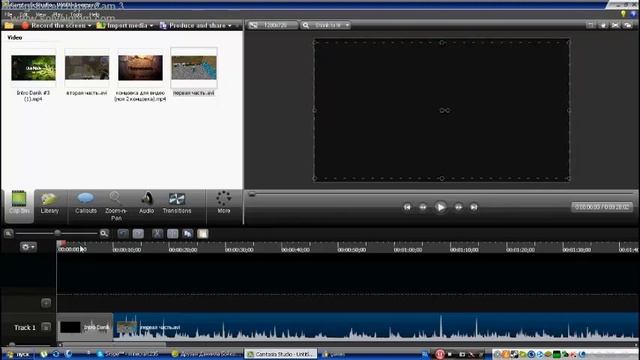This screenshot has width=640, height=360.
Task: Click the yellow tips lightbulb icon
Action: [x=623, y=13]
